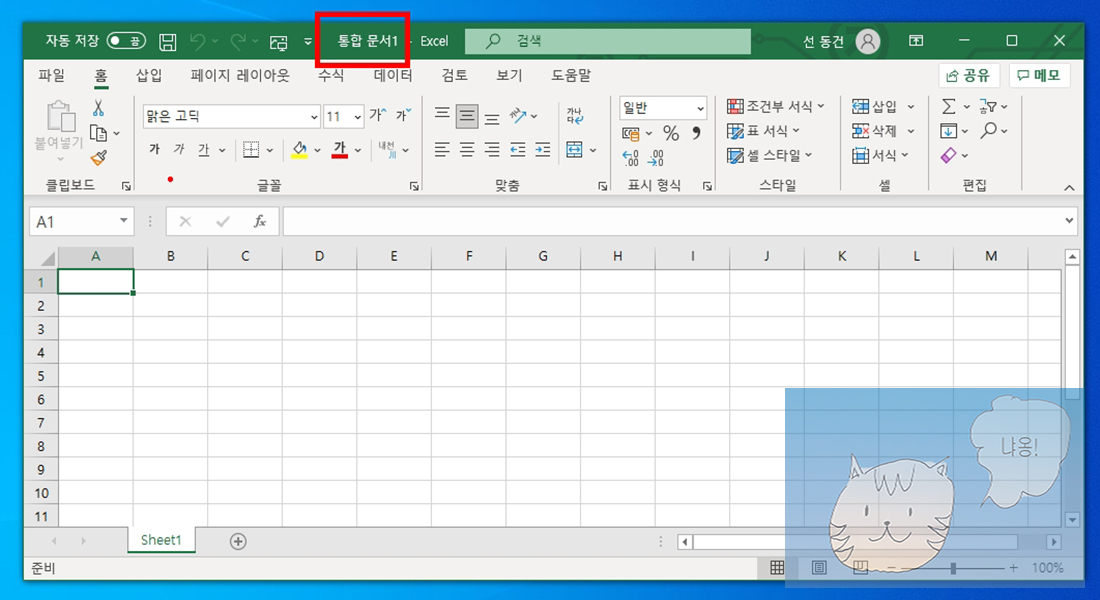Viewport: 1100px width, 600px height.
Task: Open Ribbon Display Options icon
Action: click(915, 41)
